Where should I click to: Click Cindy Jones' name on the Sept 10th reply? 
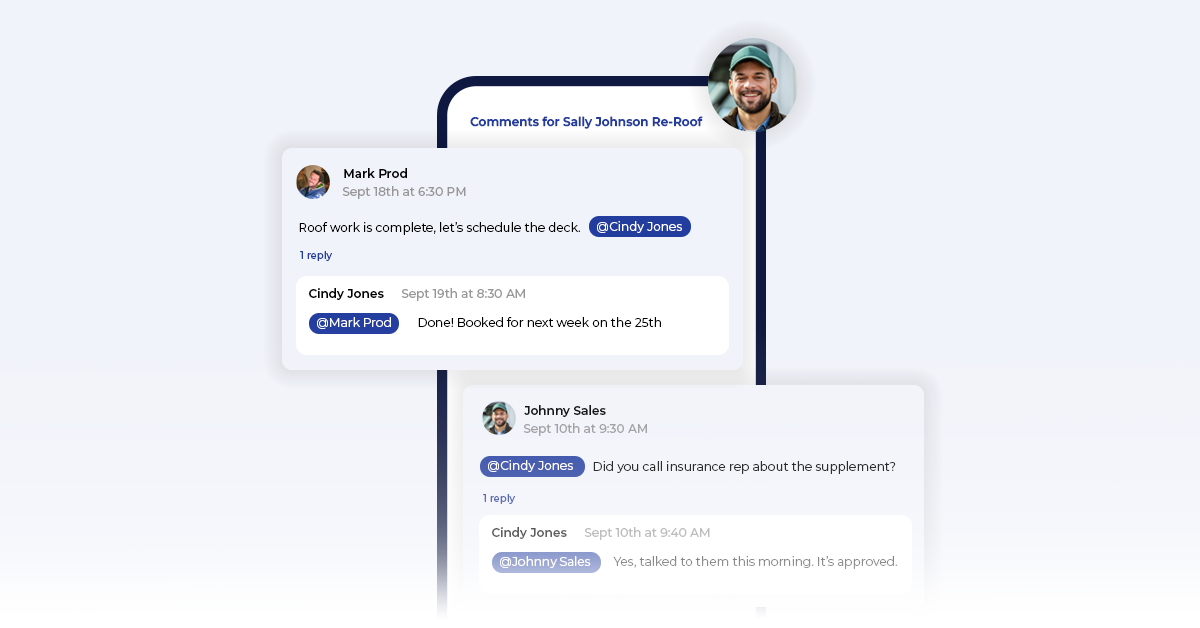[529, 533]
